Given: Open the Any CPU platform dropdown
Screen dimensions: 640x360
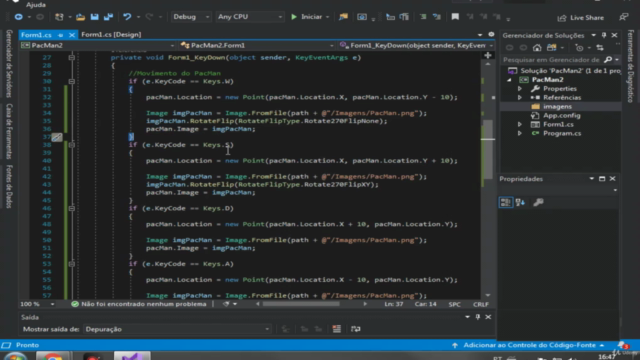Looking at the screenshot, I should (249, 17).
